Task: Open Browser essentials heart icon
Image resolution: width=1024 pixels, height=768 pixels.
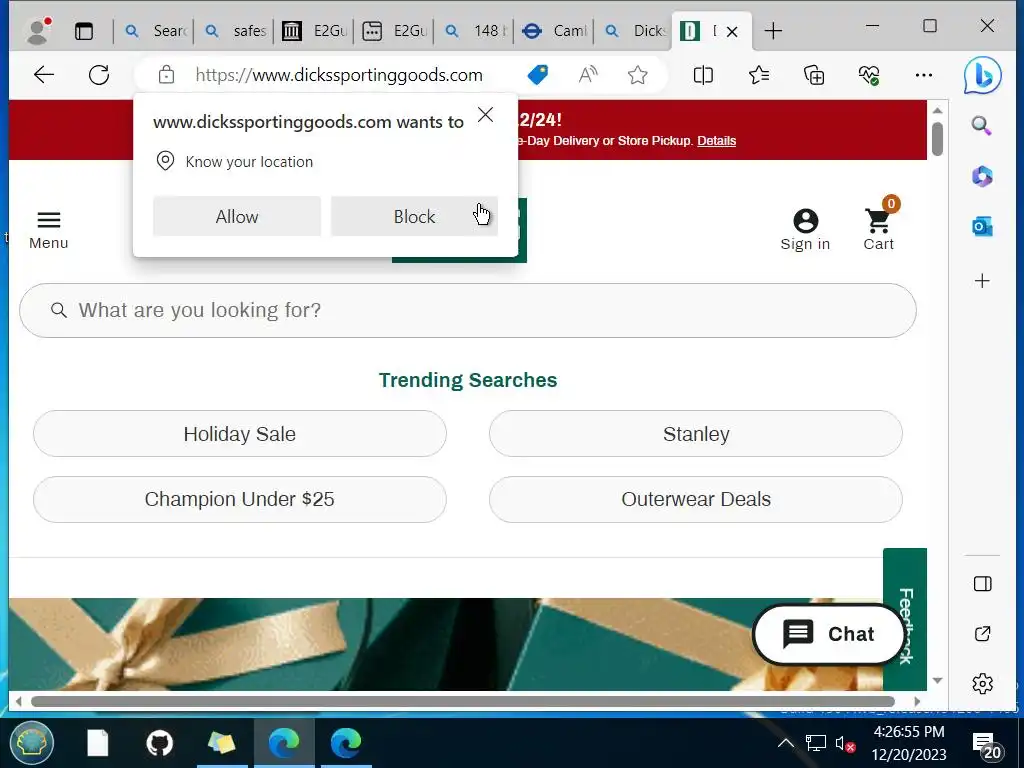Action: point(869,75)
